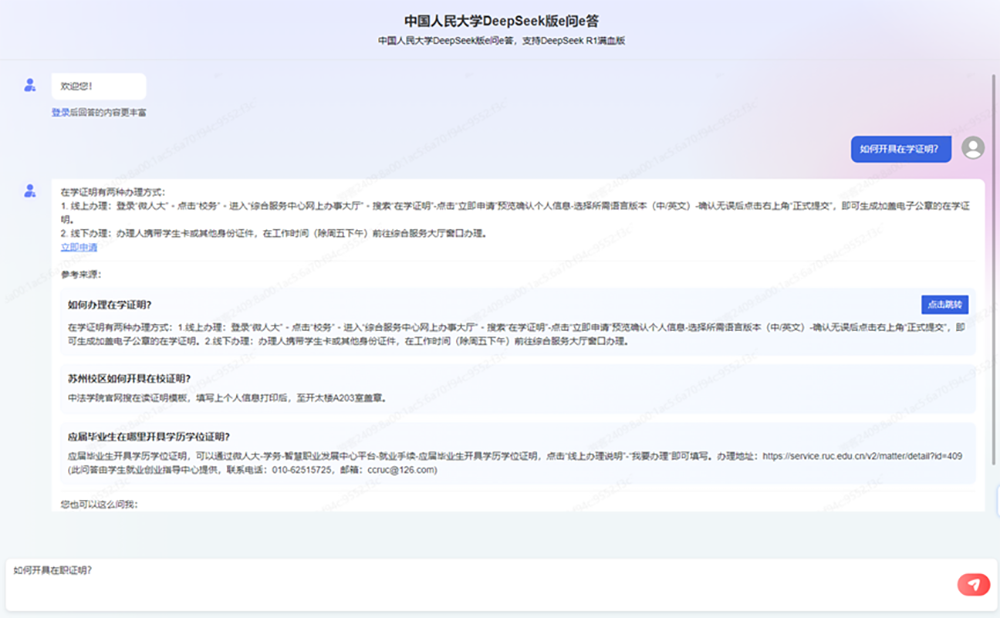Click the chat area vertical scrollbar
Screen dimensions: 1000x618
[994, 269]
